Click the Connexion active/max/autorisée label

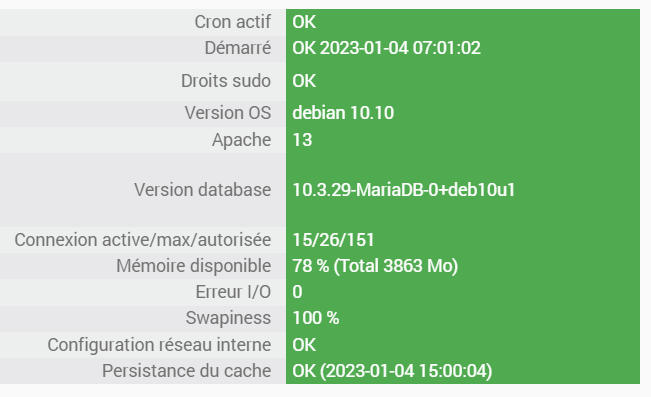click(x=142, y=240)
